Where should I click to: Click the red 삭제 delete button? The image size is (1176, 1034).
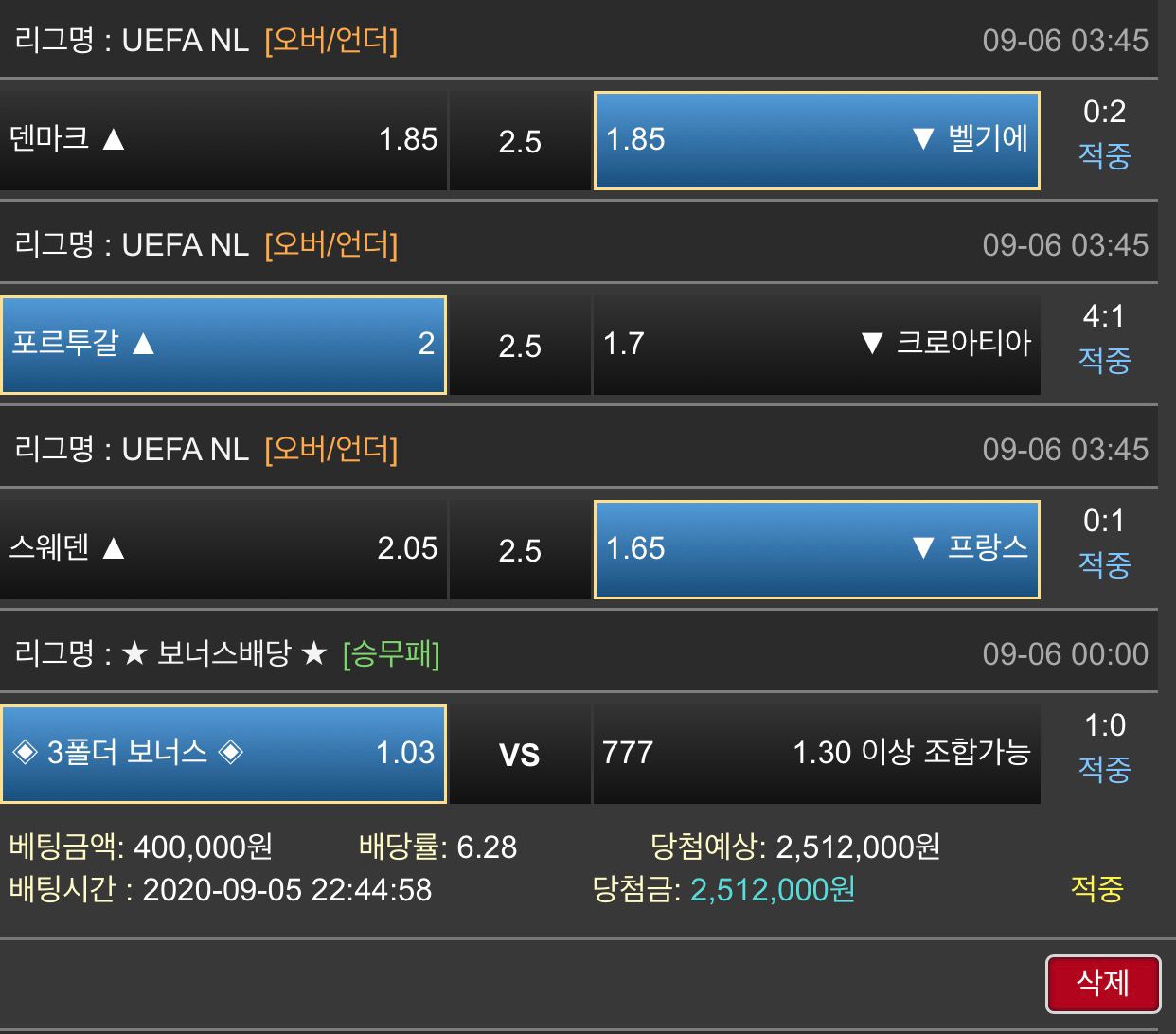pos(1103,983)
